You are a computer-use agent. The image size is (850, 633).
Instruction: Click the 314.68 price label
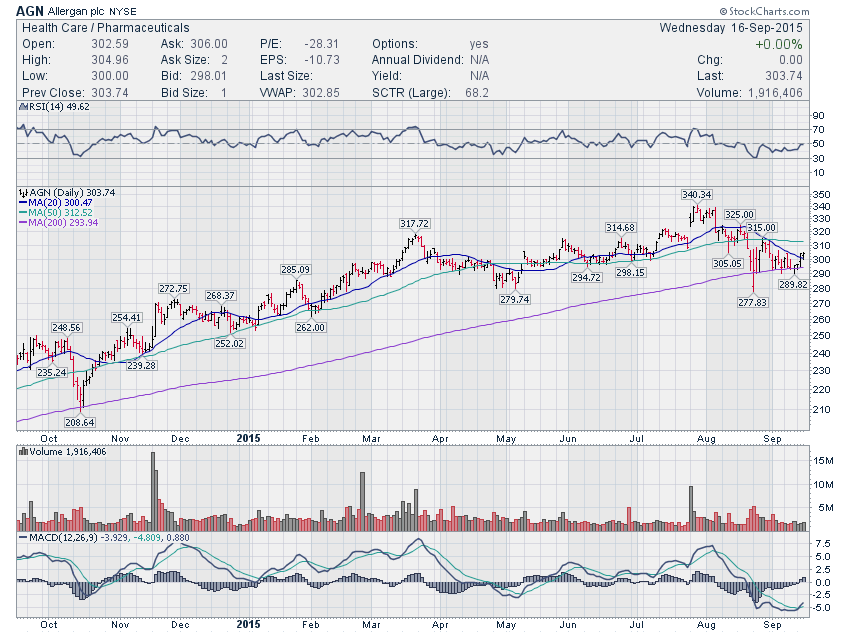tap(621, 228)
